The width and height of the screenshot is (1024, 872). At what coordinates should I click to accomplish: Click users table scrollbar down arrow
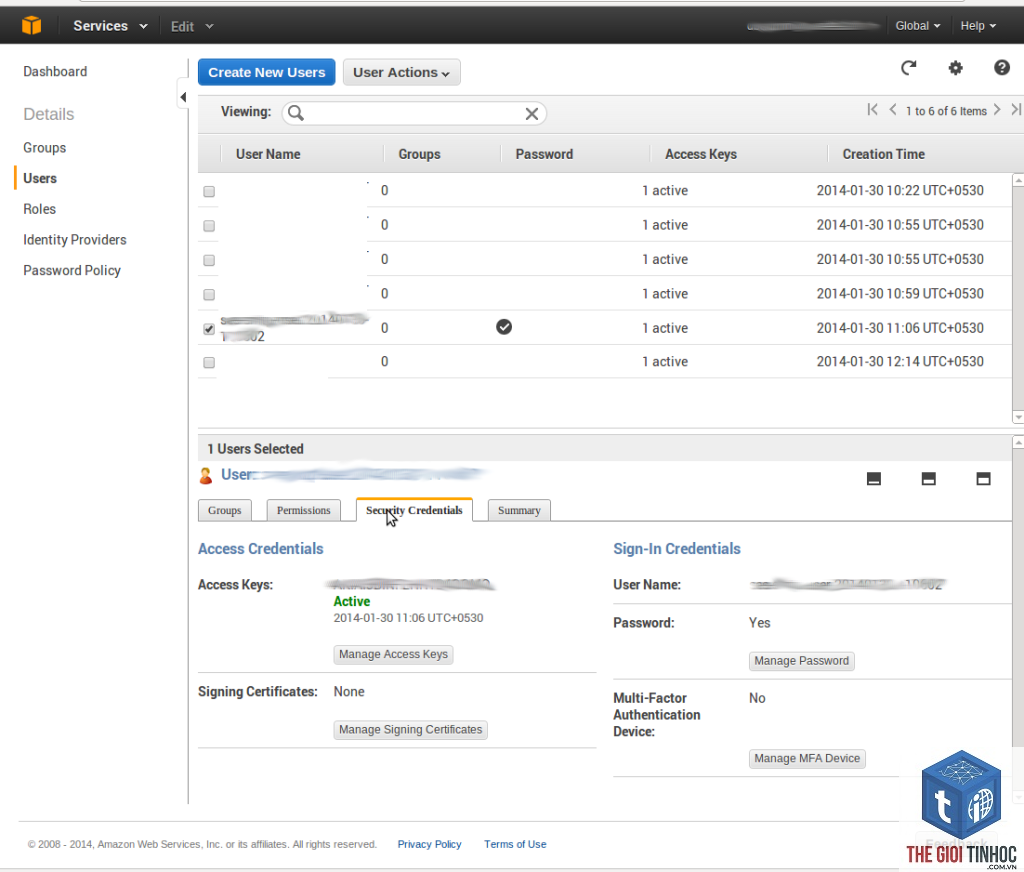click(x=1017, y=417)
